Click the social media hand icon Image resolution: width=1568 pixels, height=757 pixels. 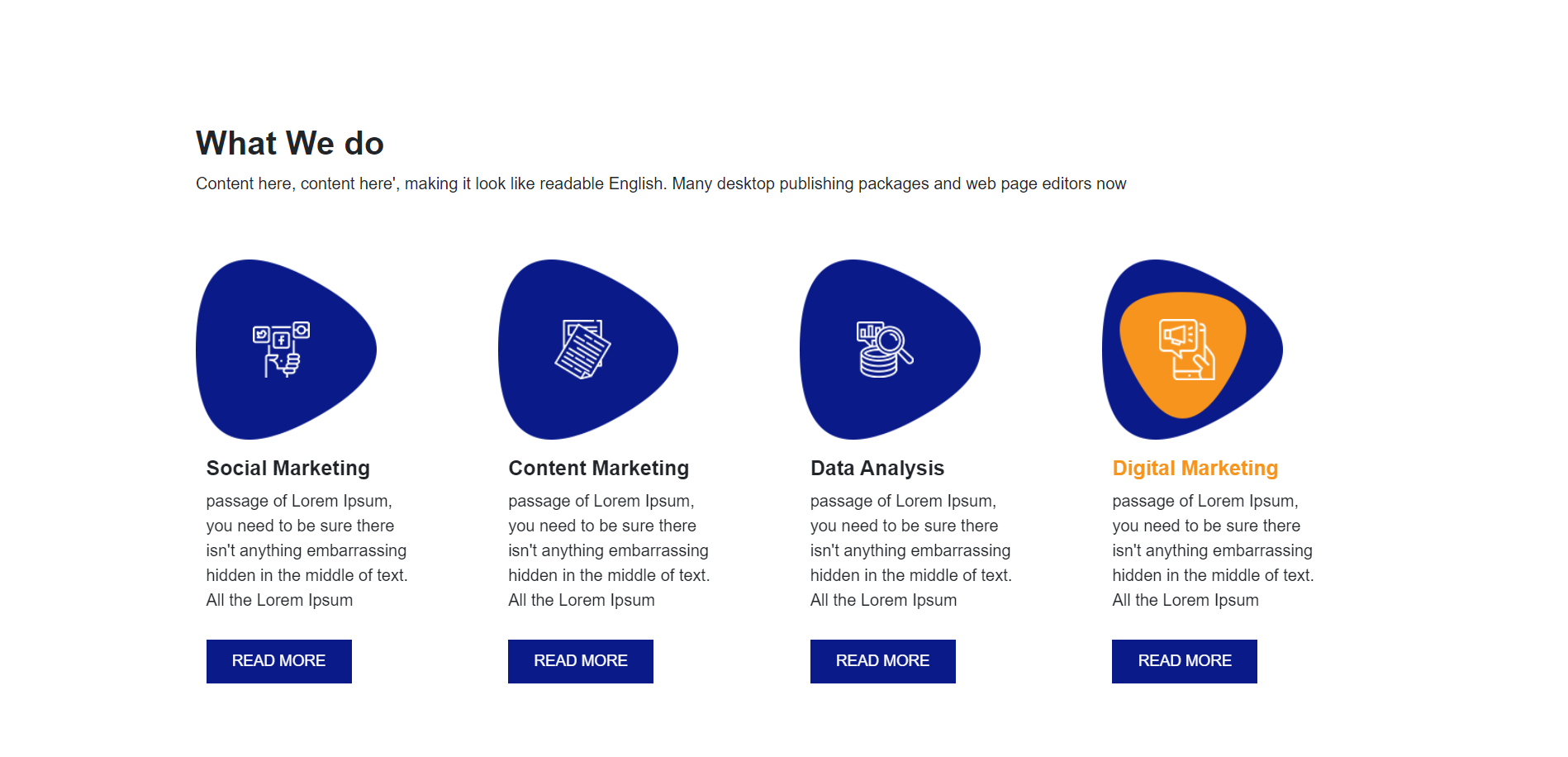[281, 350]
